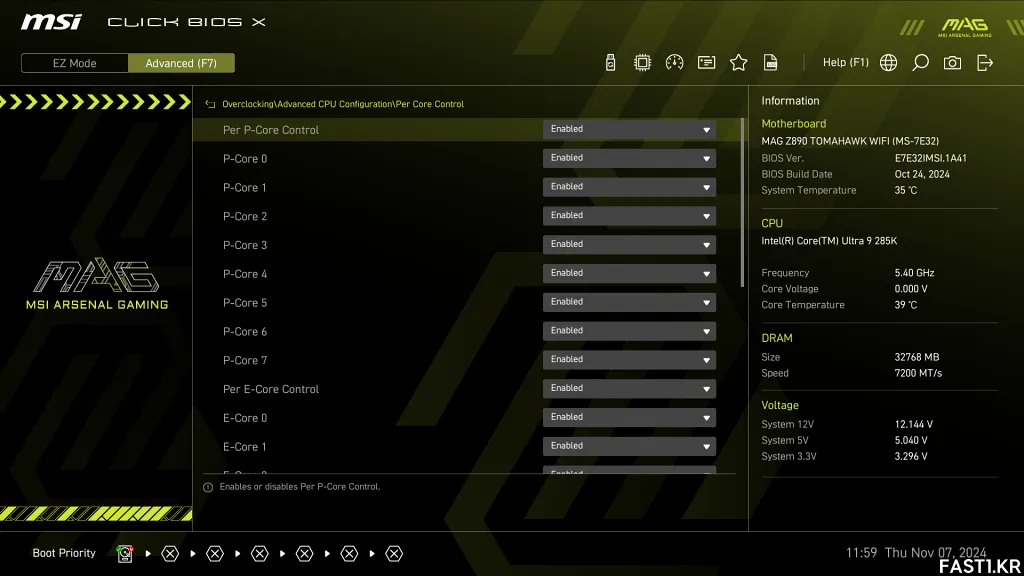
Task: Click System 12V value 12.144 V
Action: click(914, 424)
